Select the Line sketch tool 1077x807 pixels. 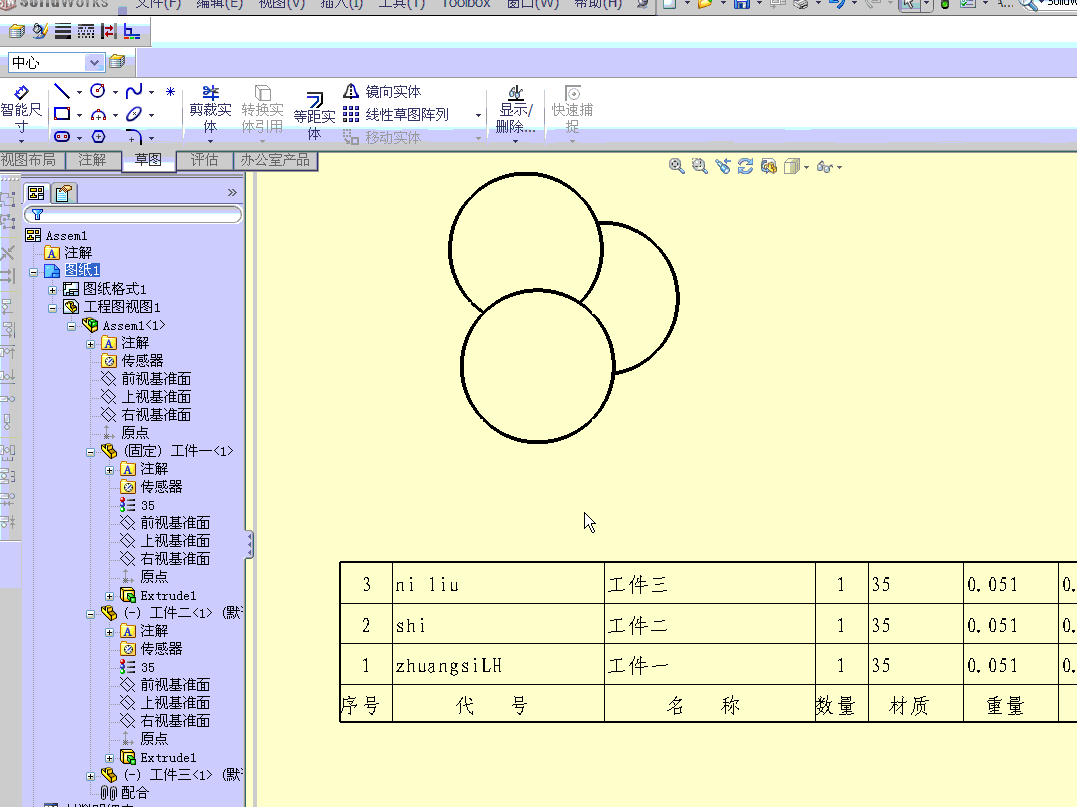click(x=62, y=91)
